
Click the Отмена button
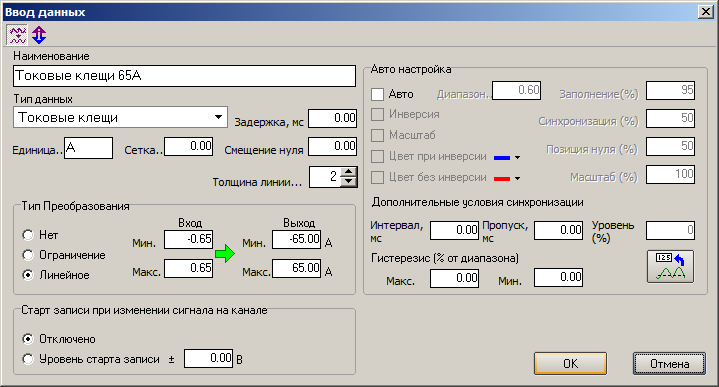669,364
